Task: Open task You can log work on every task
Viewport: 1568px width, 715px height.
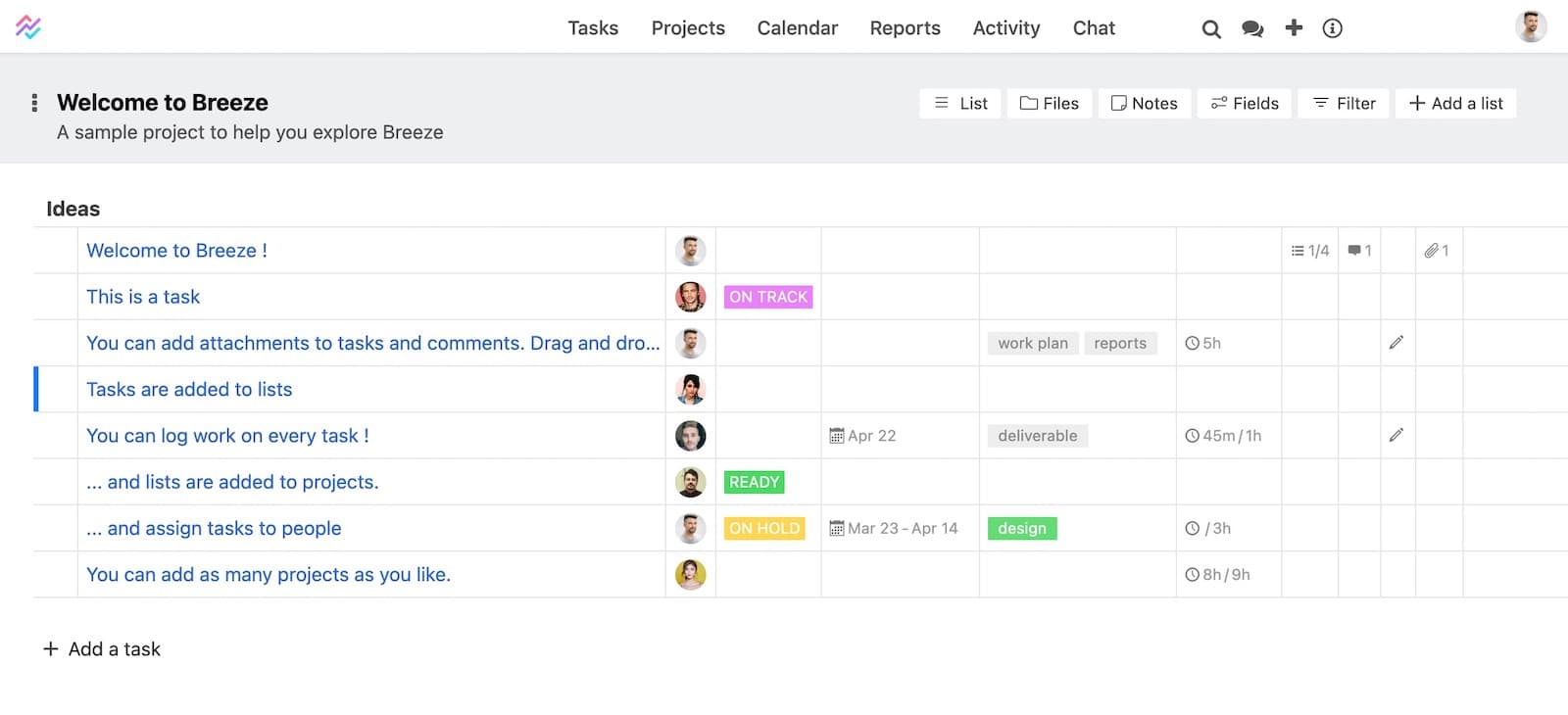Action: point(227,436)
